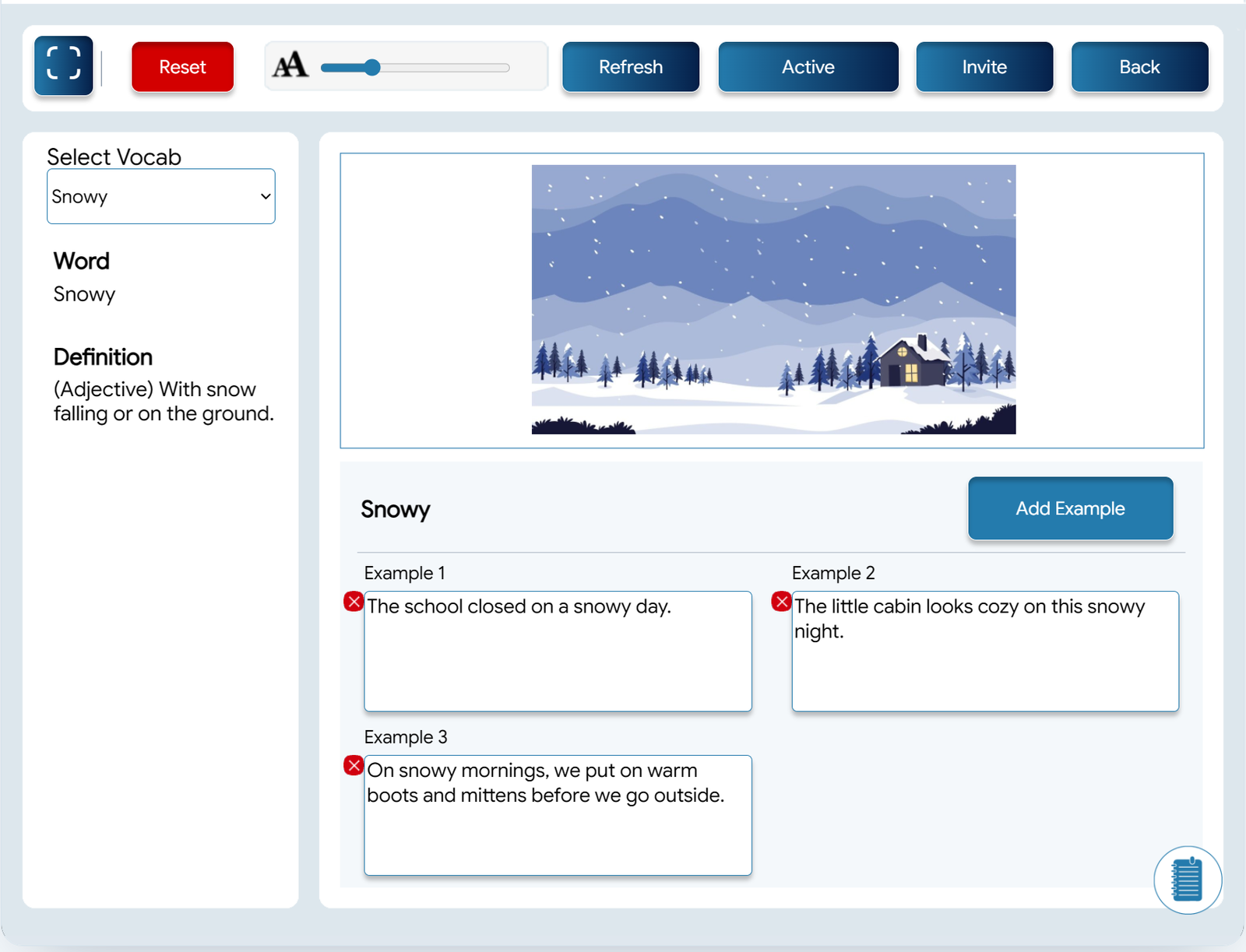
Task: Click the Example 2 text box
Action: [x=985, y=651]
